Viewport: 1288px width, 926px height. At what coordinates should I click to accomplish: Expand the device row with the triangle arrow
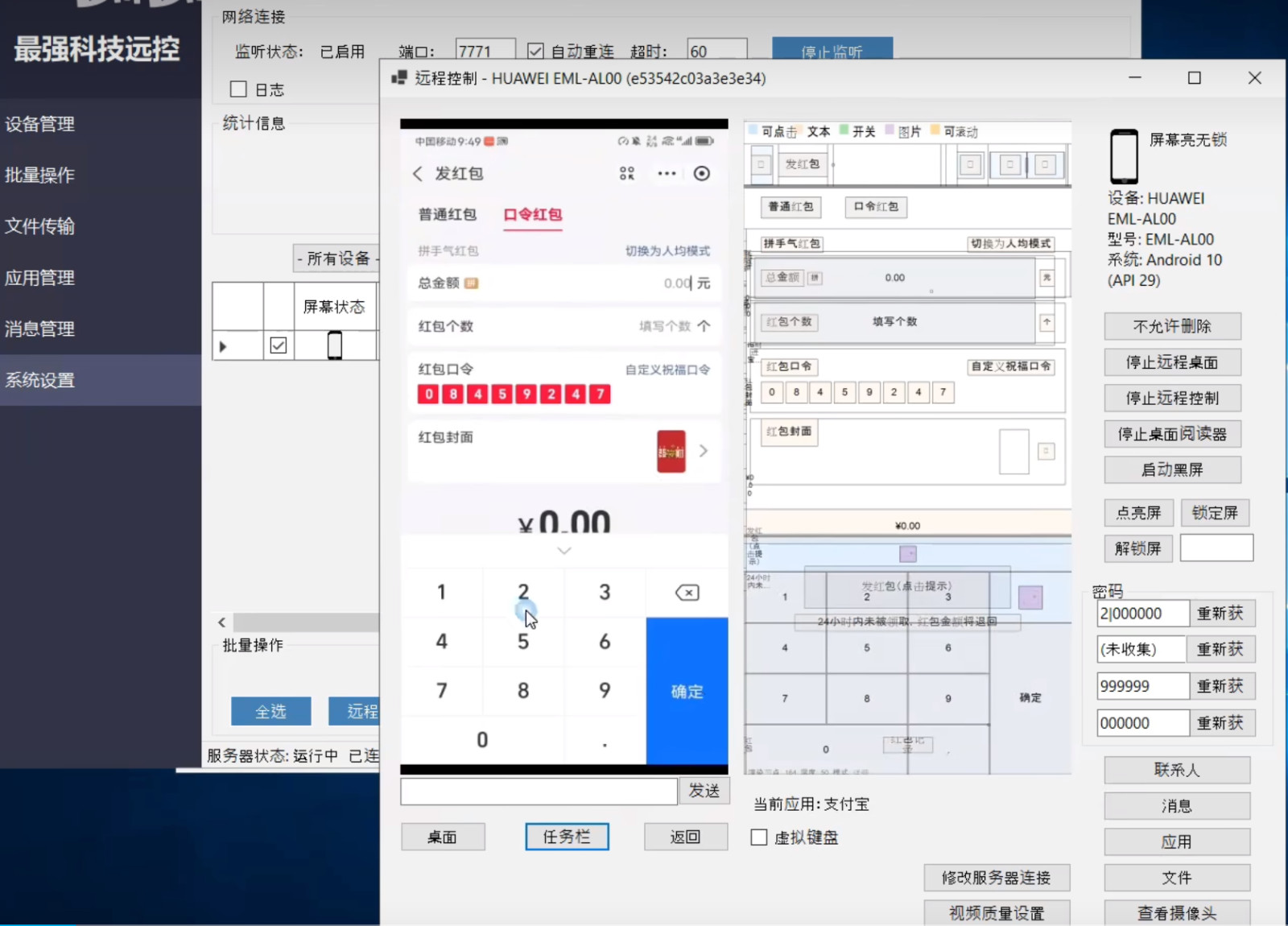point(223,346)
